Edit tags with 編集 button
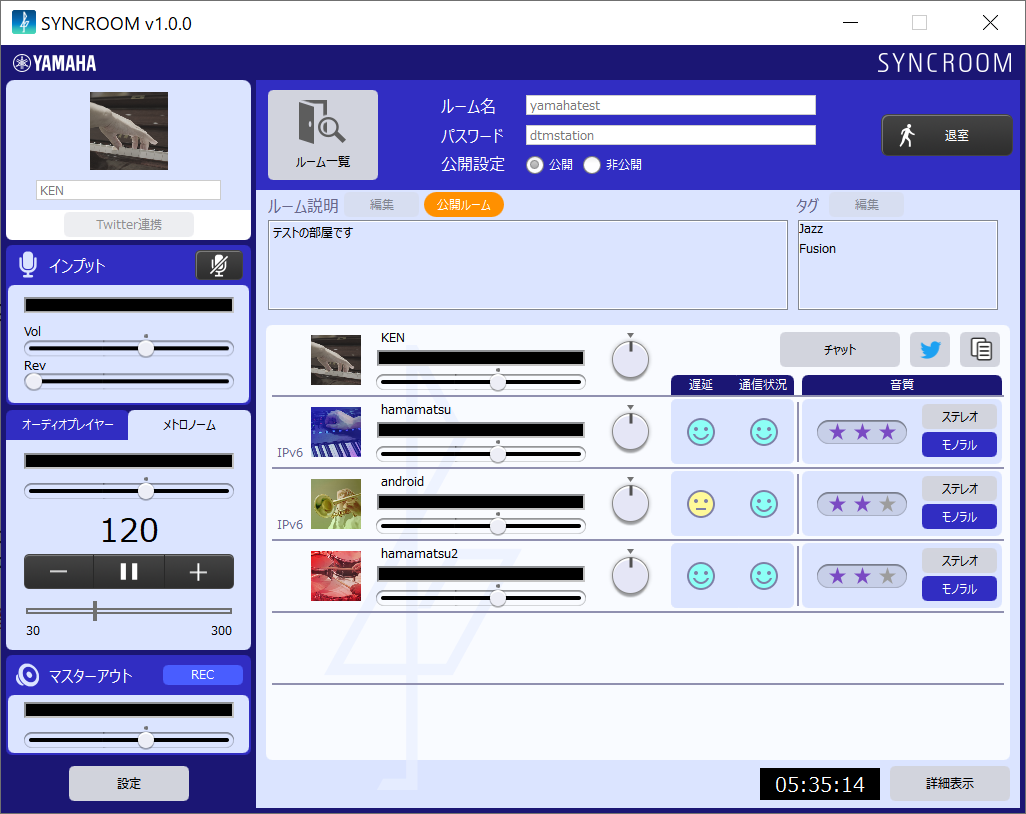 866,205
